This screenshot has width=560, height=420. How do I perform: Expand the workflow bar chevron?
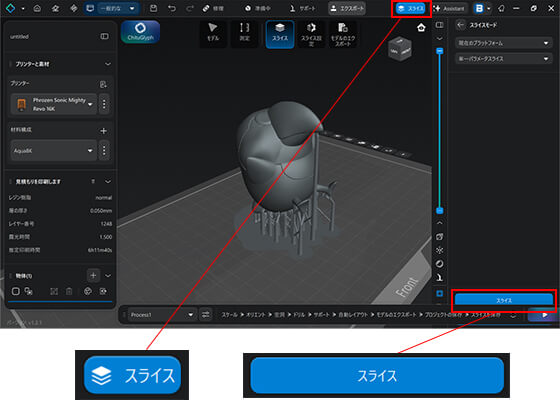click(x=513, y=315)
